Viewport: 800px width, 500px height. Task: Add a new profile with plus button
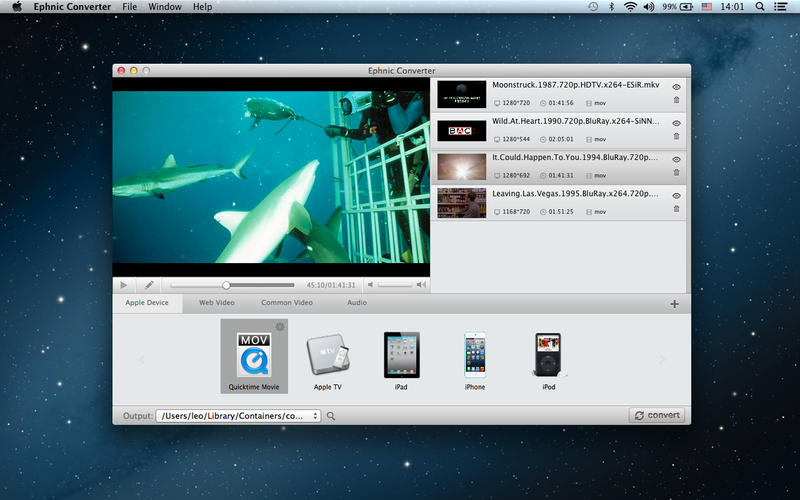tap(674, 304)
